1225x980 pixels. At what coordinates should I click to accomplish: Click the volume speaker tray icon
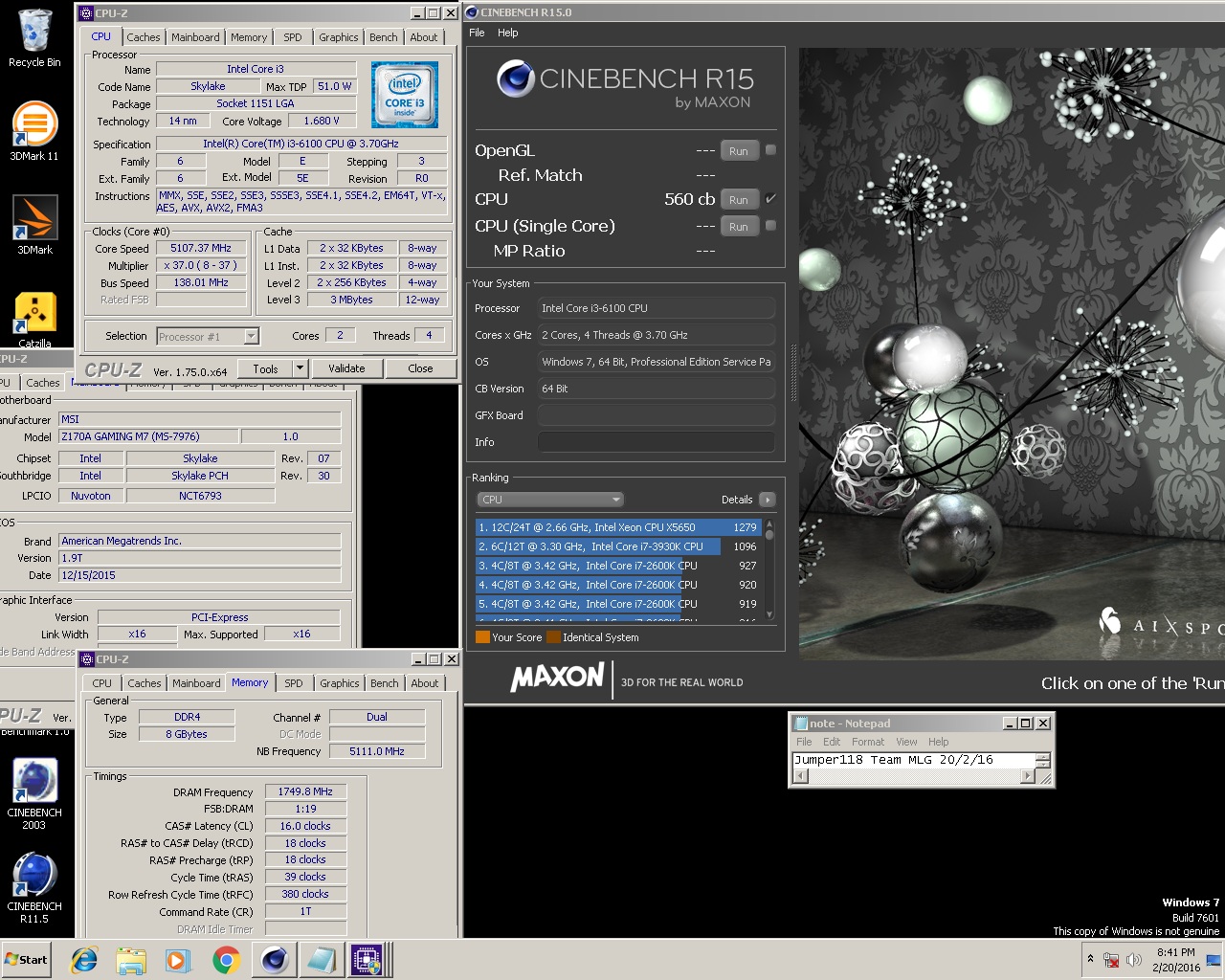click(x=1135, y=960)
